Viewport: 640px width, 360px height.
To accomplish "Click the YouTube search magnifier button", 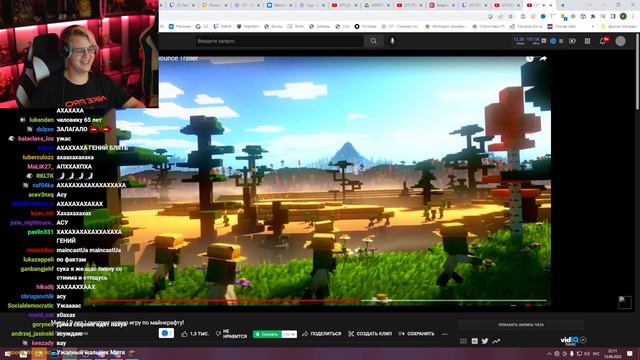I will [373, 41].
